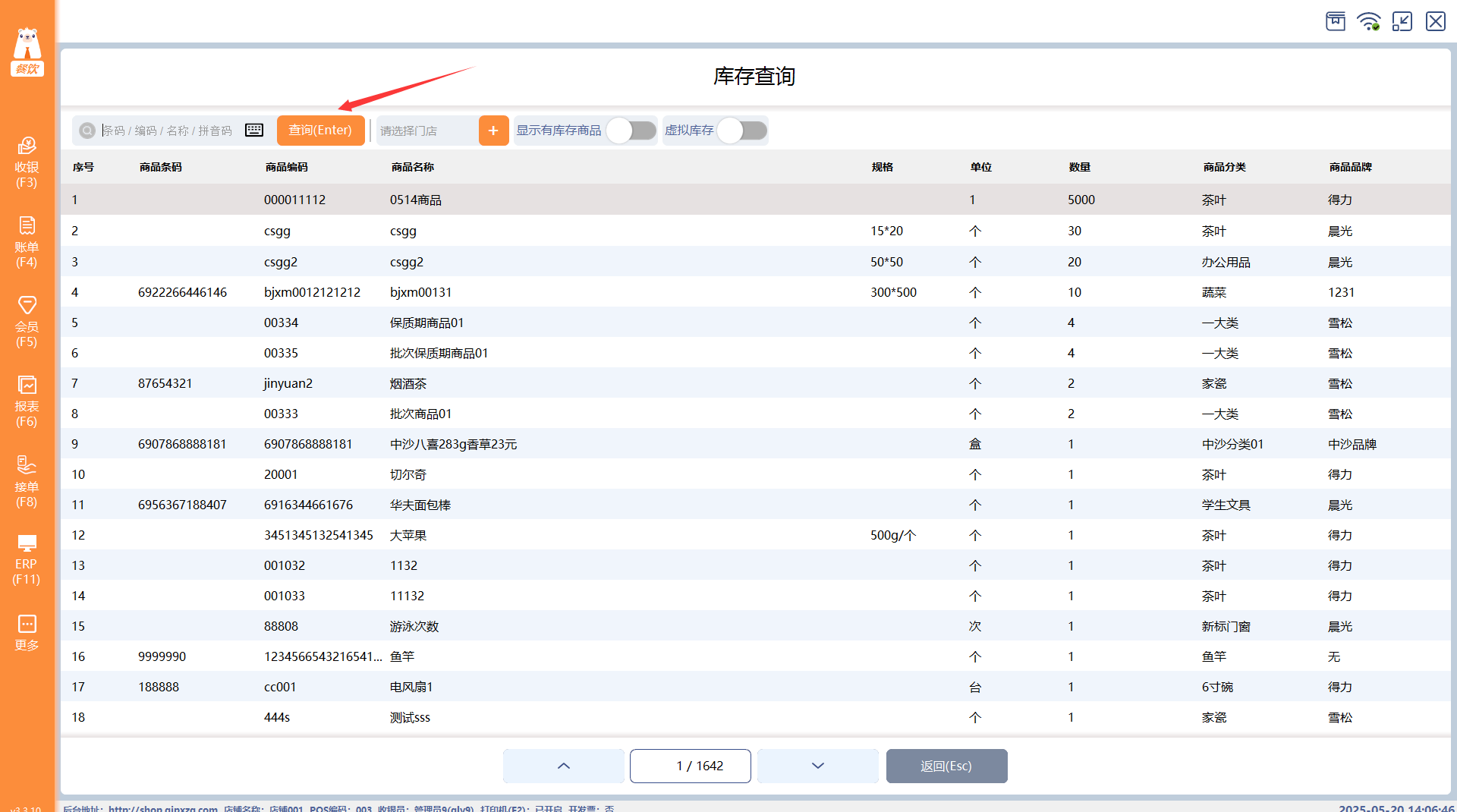Click quantity 5000 in first row
The height and width of the screenshot is (812, 1457).
(1081, 200)
